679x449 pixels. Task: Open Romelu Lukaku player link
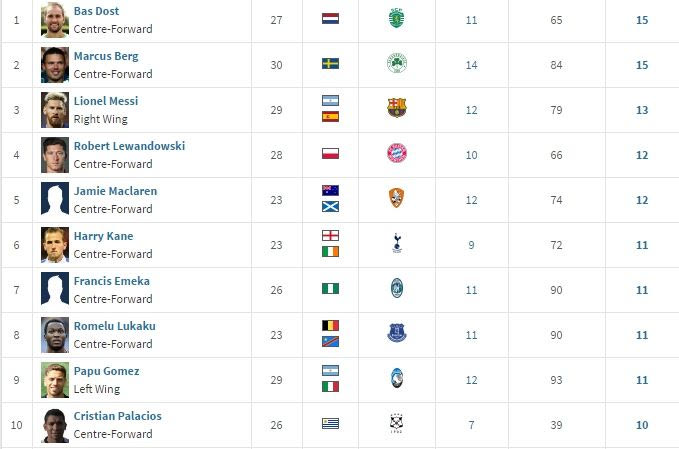[114, 326]
